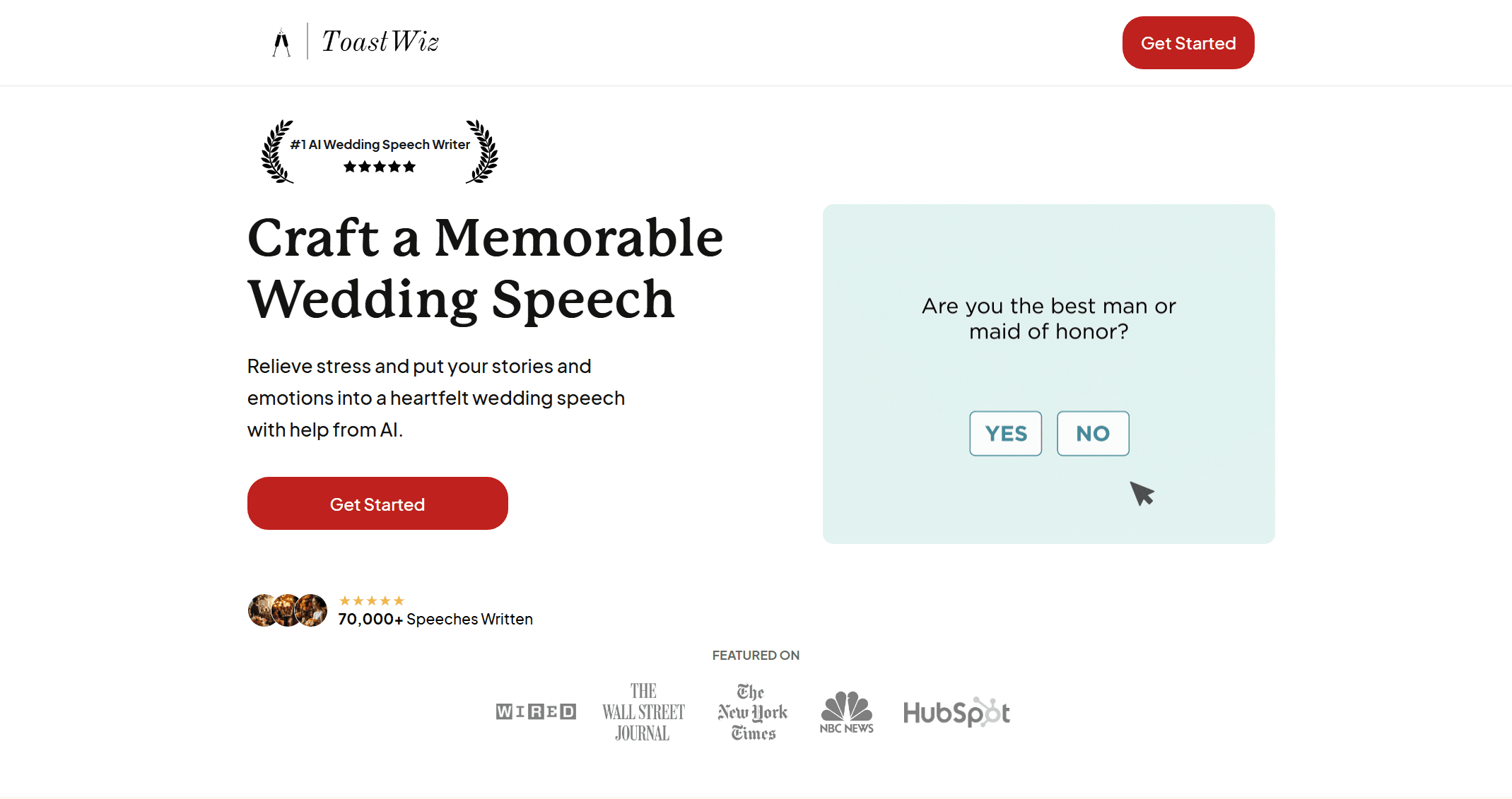Click the NBC News peacock logo

(x=847, y=711)
